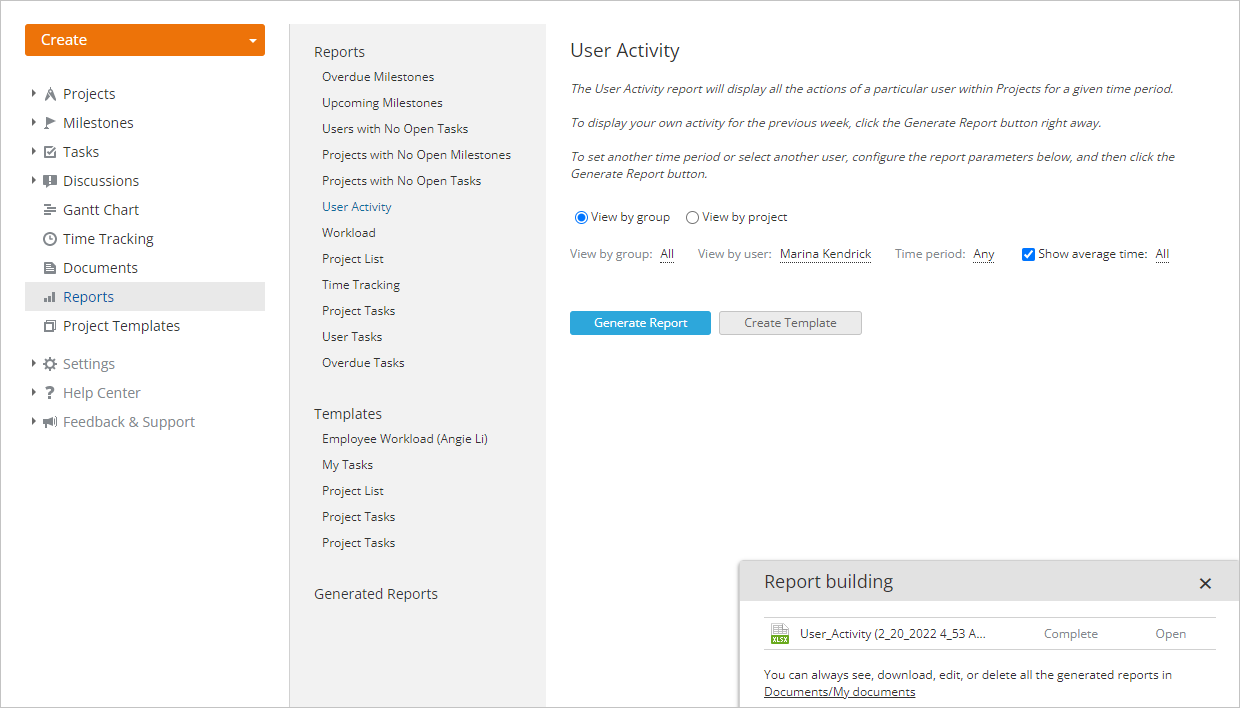Screen dimensions: 1240x708
Task: Expand the Settings tree arrow
Action: [34, 363]
